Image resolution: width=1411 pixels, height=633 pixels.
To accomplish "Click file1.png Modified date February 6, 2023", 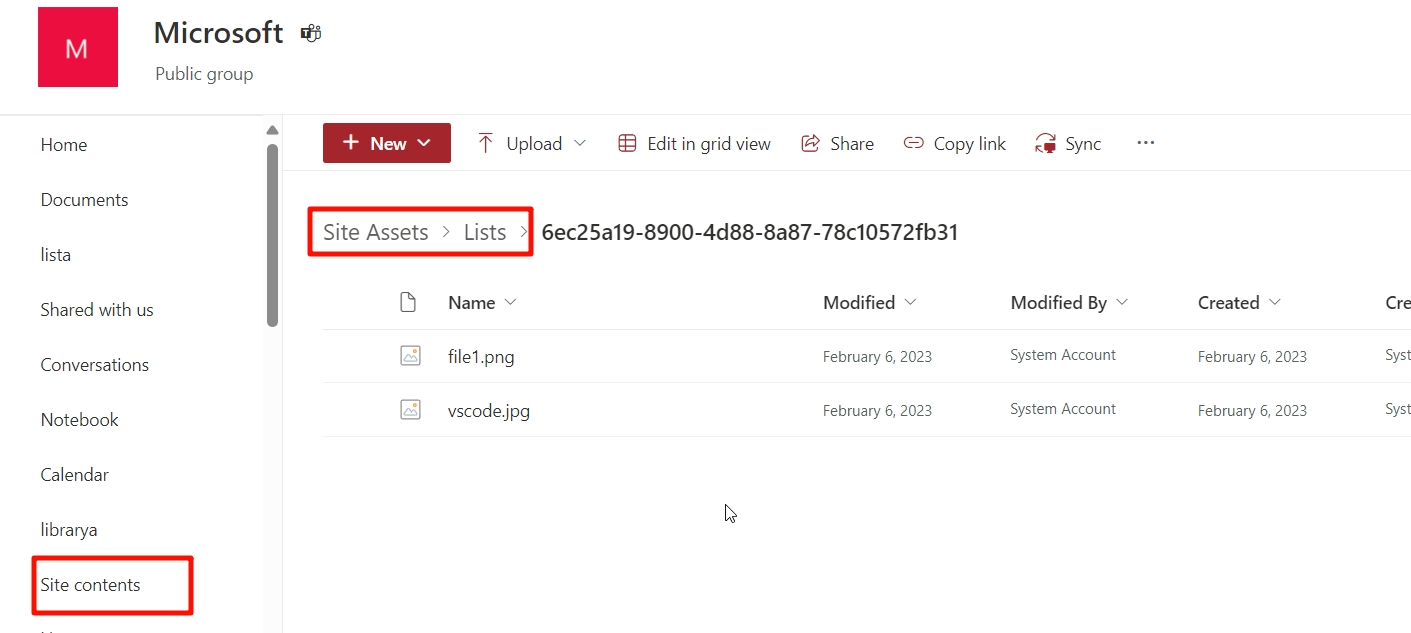I will click(x=877, y=356).
